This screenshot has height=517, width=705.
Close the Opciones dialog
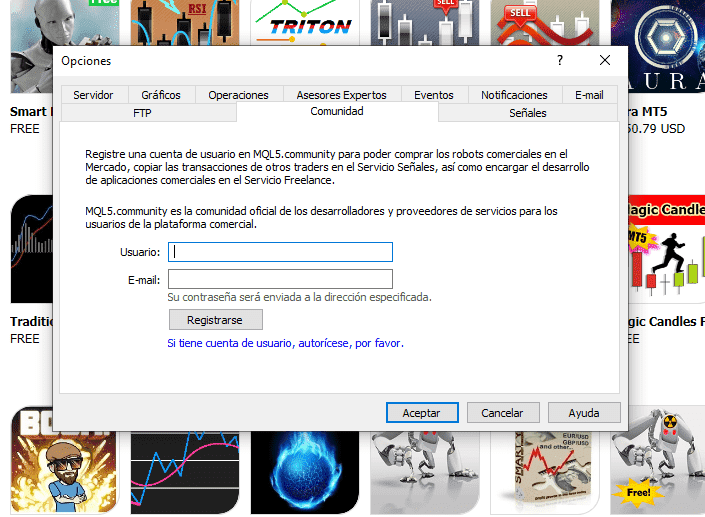(x=605, y=60)
